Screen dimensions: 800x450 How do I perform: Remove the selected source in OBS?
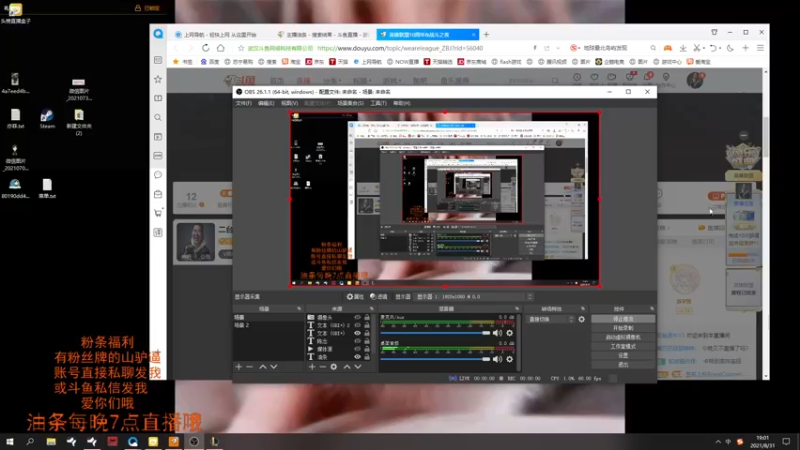(x=322, y=367)
